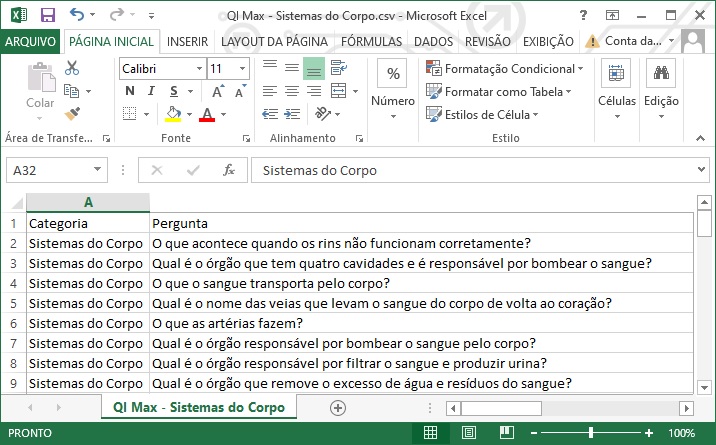Click the Redo arrow icon

click(x=116, y=15)
